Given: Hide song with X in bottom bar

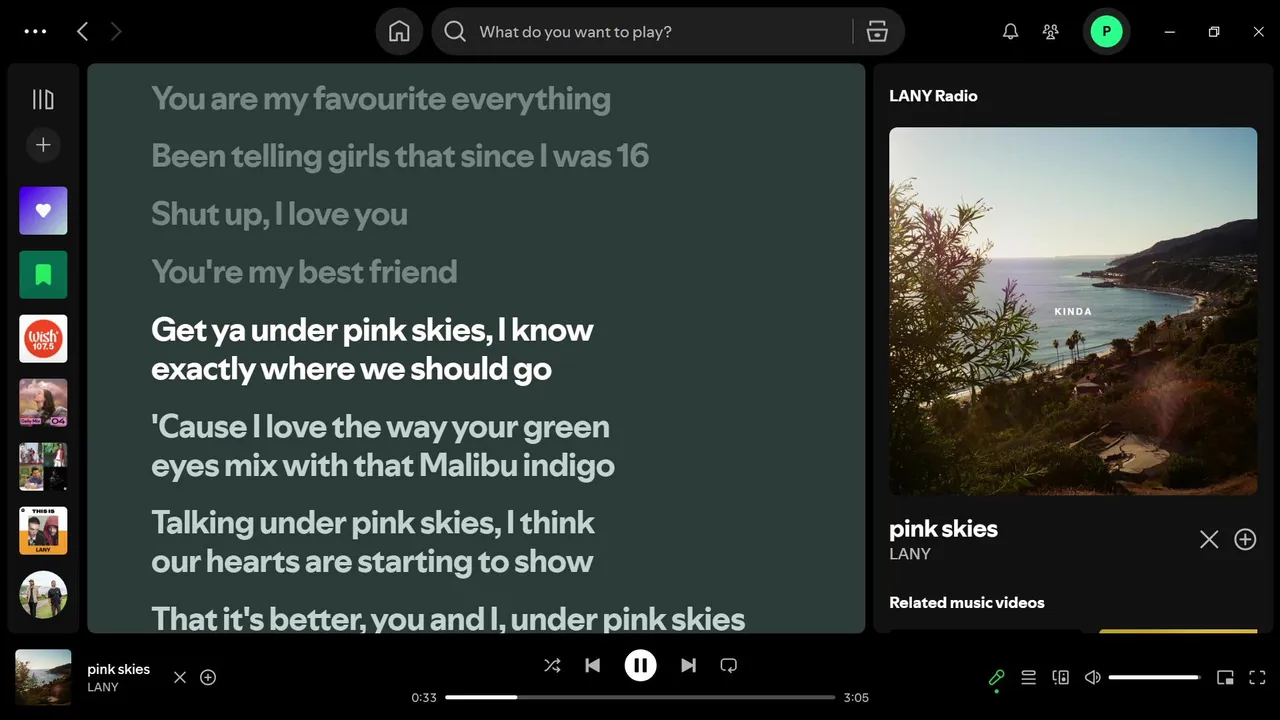Looking at the screenshot, I should [180, 677].
